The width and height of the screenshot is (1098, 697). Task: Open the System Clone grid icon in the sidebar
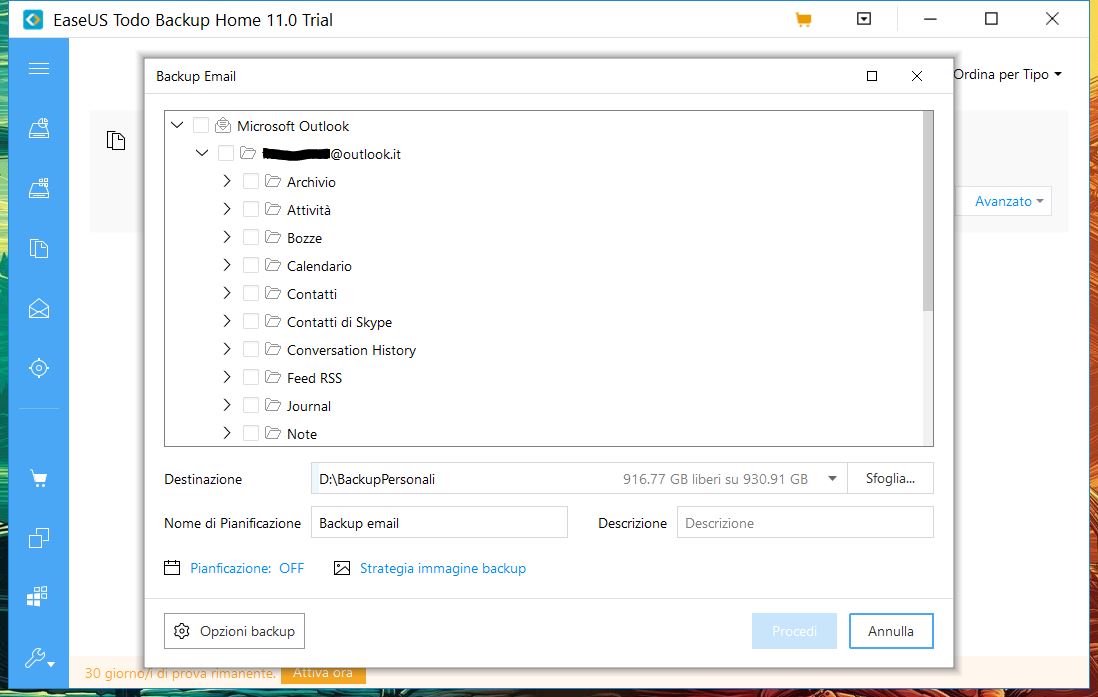coord(37,596)
